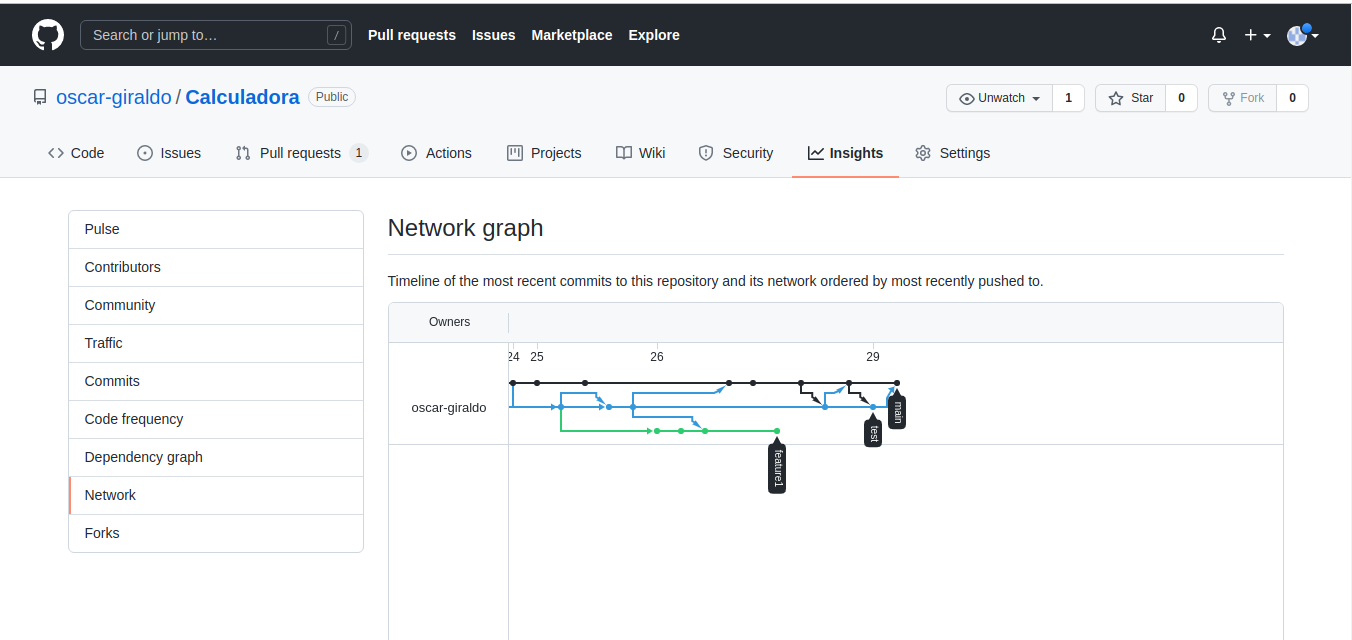This screenshot has height=640, width=1352.
Task: Focus the Search or jump to field
Action: pos(214,35)
